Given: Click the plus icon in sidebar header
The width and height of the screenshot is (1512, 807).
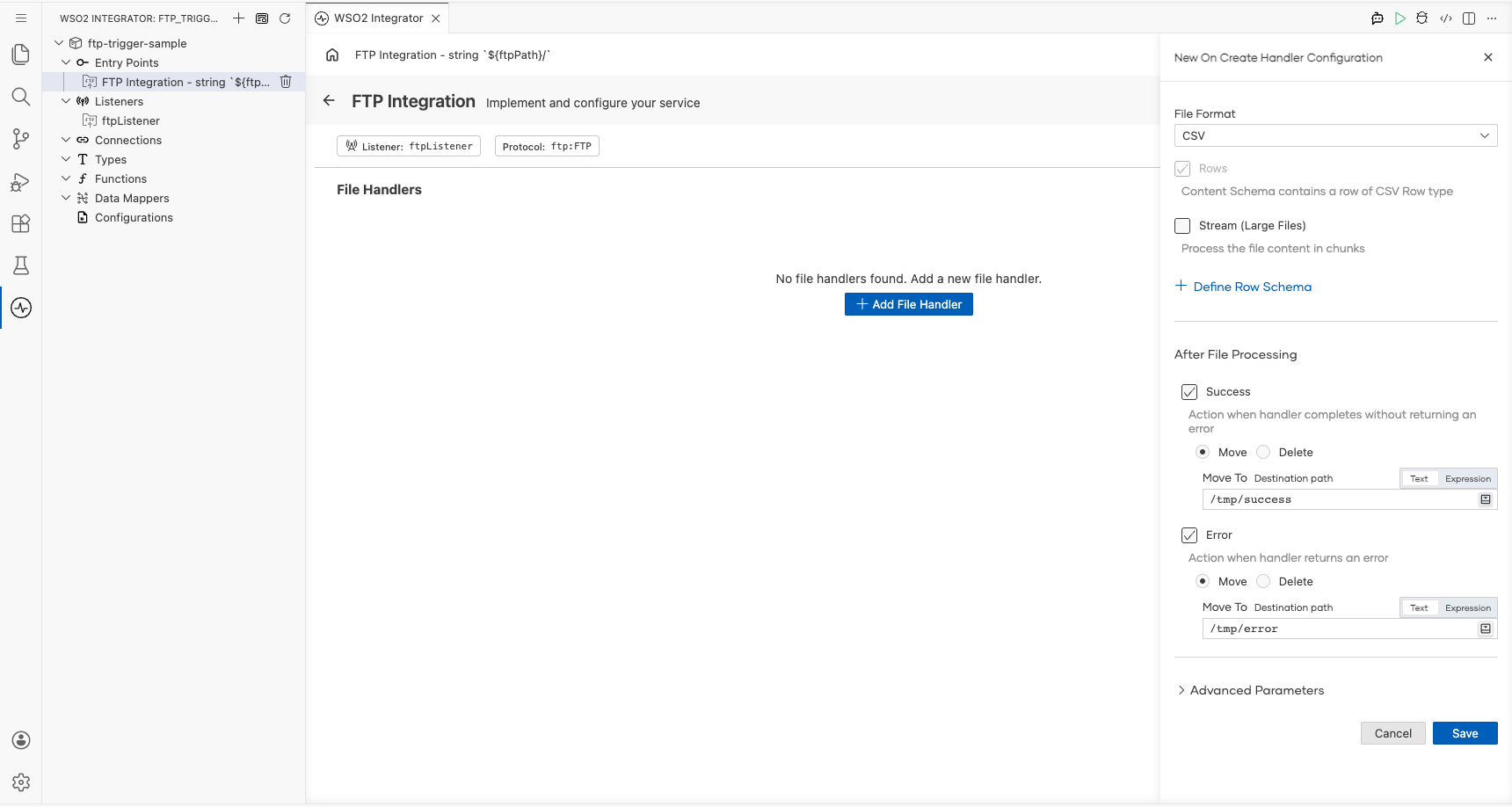Looking at the screenshot, I should [x=238, y=18].
